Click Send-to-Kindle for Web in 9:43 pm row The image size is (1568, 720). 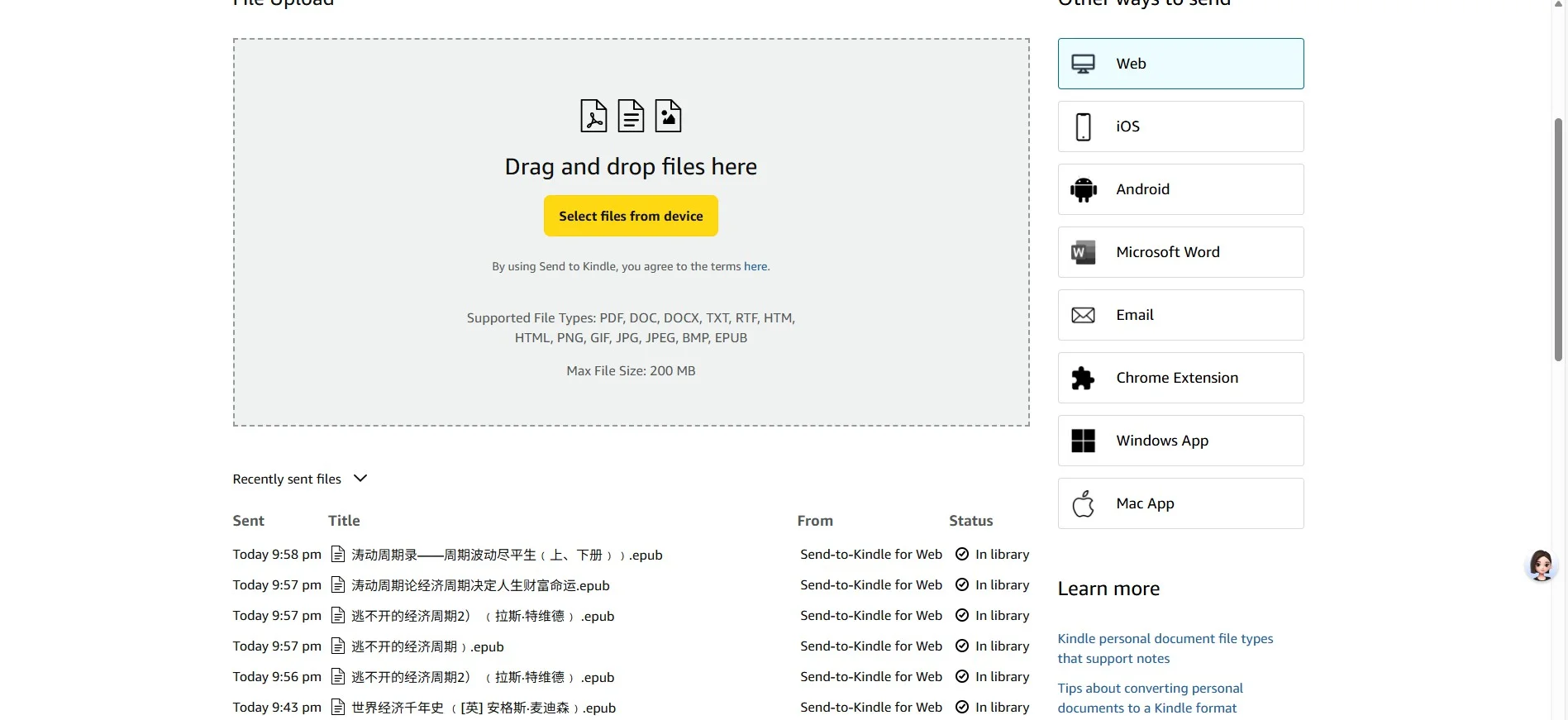[871, 707]
